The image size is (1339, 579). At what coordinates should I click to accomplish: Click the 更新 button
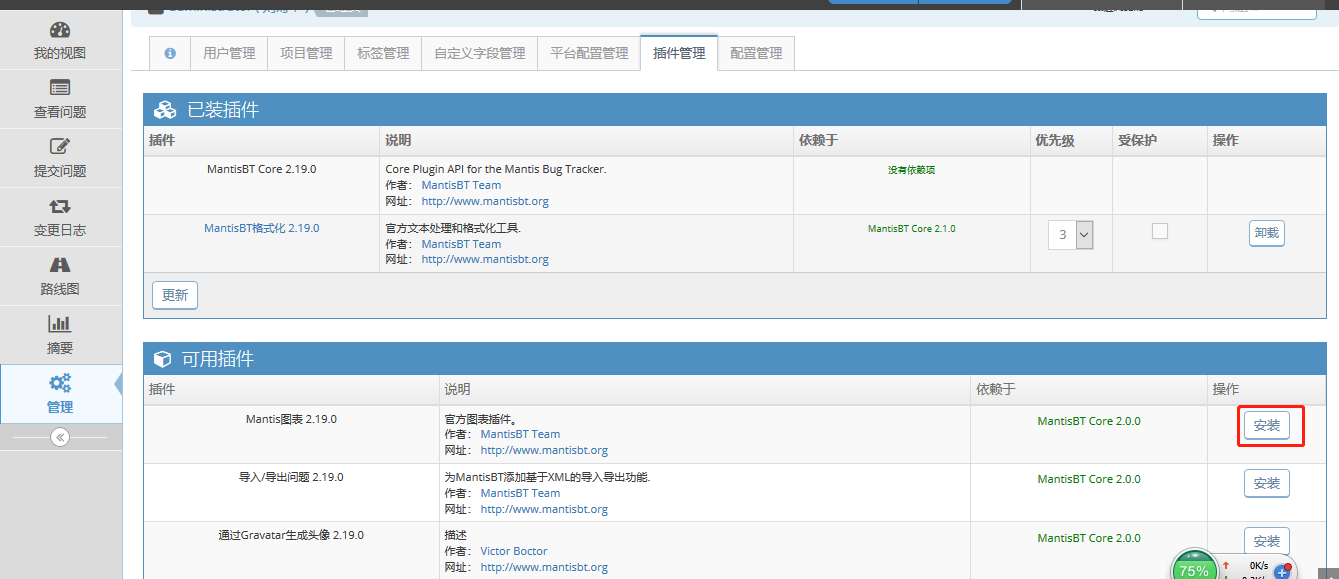point(175,295)
